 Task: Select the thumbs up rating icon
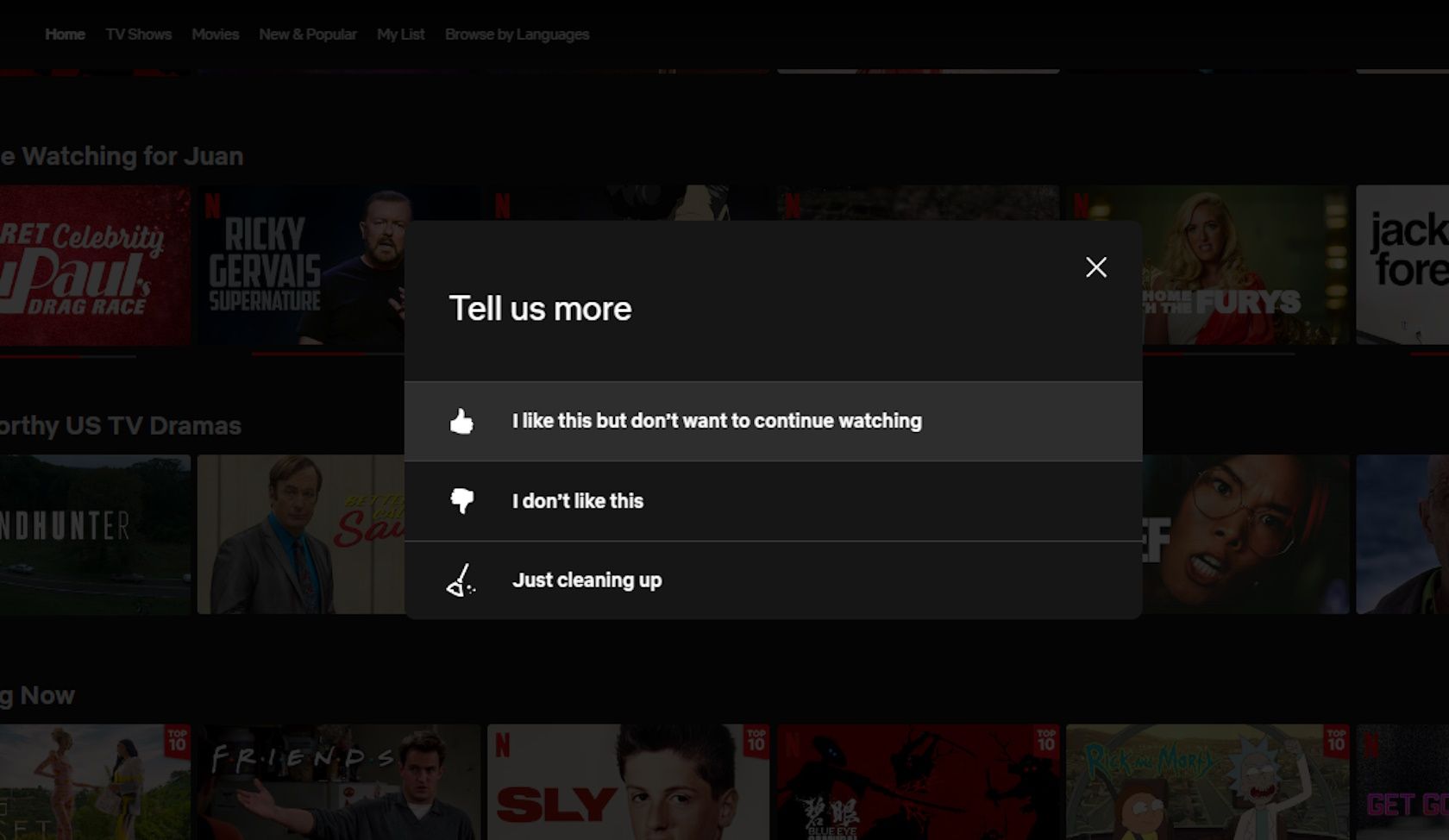point(461,421)
